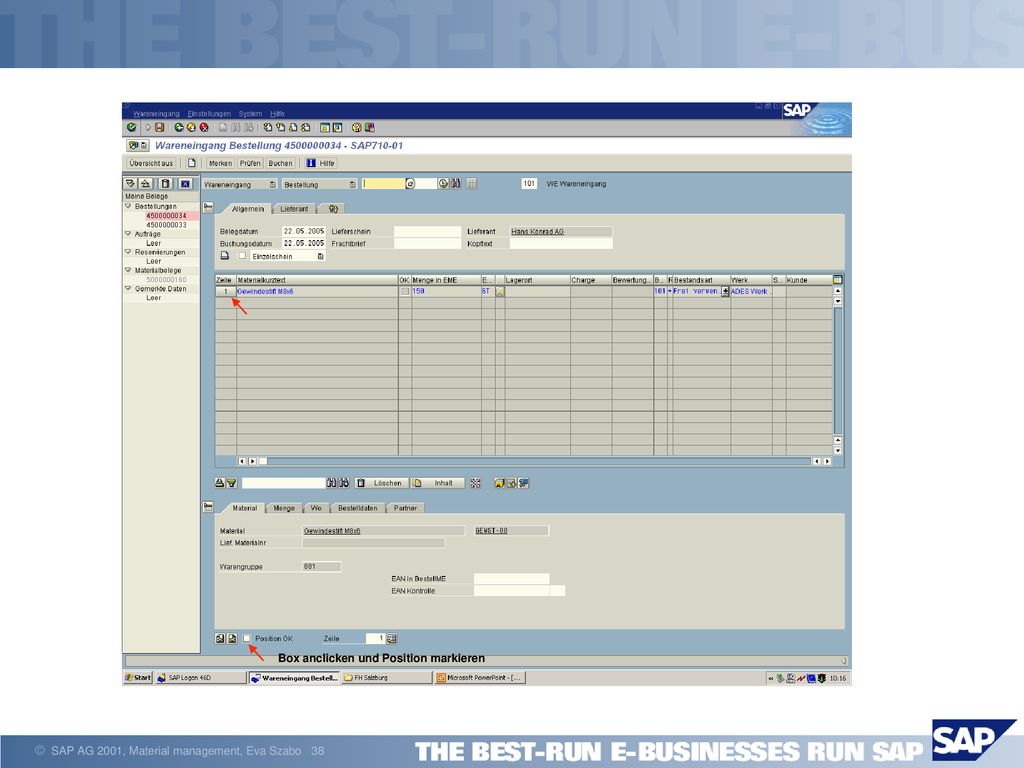1024x768 pixels.
Task: Collapse detail data with icon beside Material tab
Action: (208, 507)
